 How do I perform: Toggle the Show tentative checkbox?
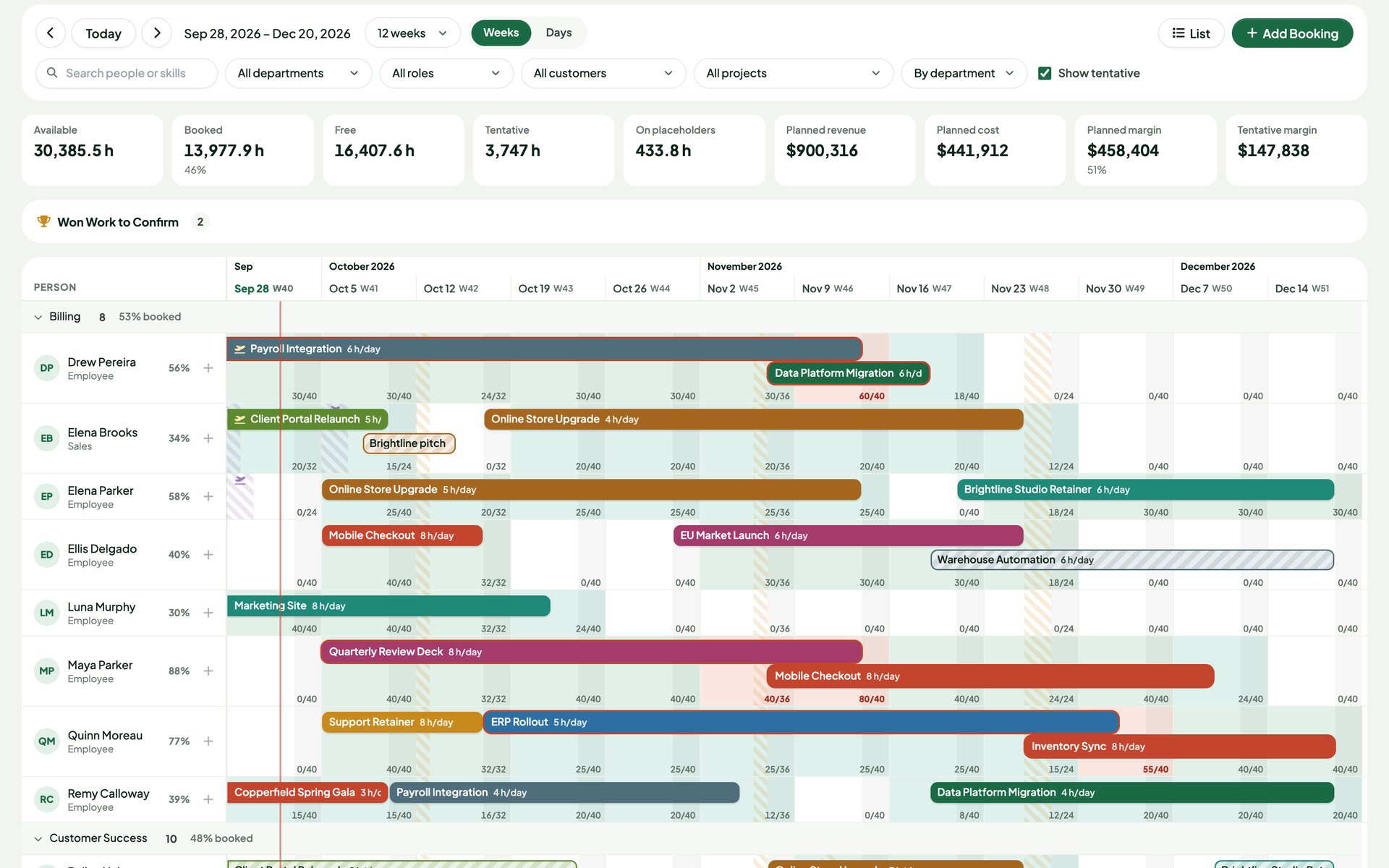(x=1045, y=73)
